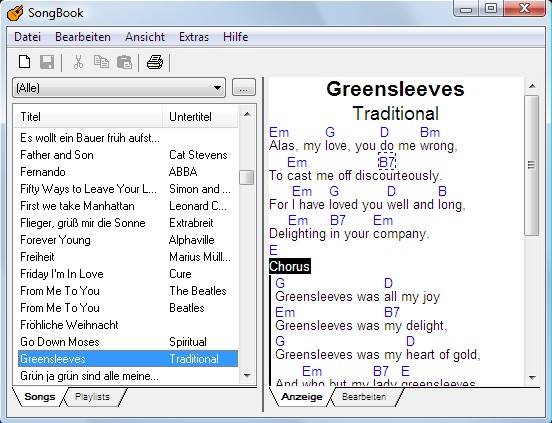Click the Copy toolbar icon

[101, 62]
